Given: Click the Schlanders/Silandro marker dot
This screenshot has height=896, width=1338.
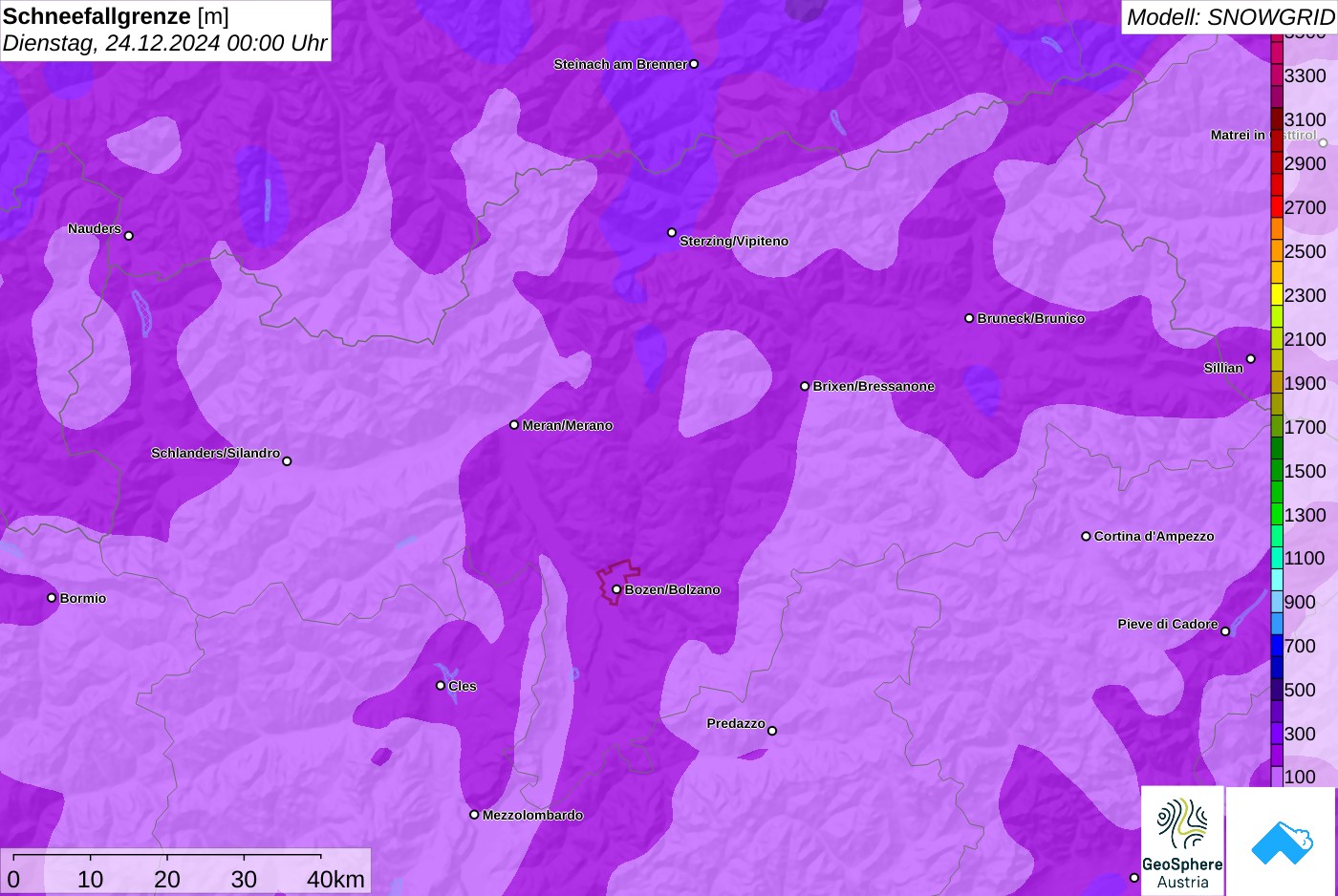Looking at the screenshot, I should pyautogui.click(x=287, y=461).
